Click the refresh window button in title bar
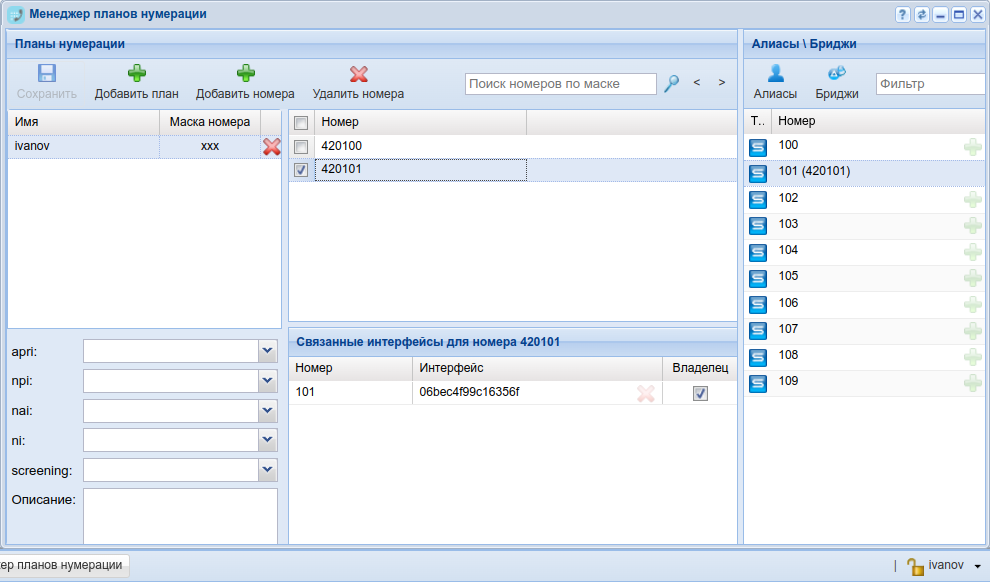This screenshot has width=990, height=582. click(922, 15)
